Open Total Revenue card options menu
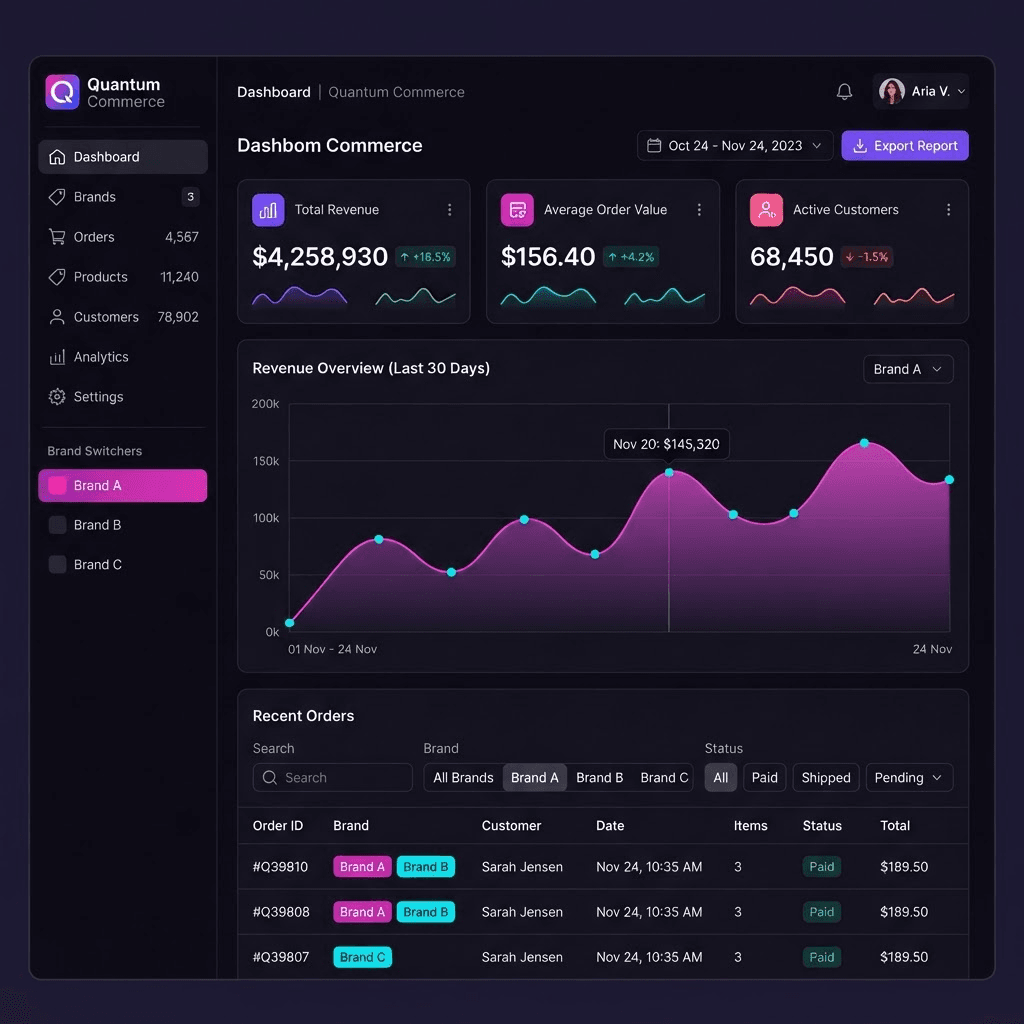 click(x=449, y=210)
